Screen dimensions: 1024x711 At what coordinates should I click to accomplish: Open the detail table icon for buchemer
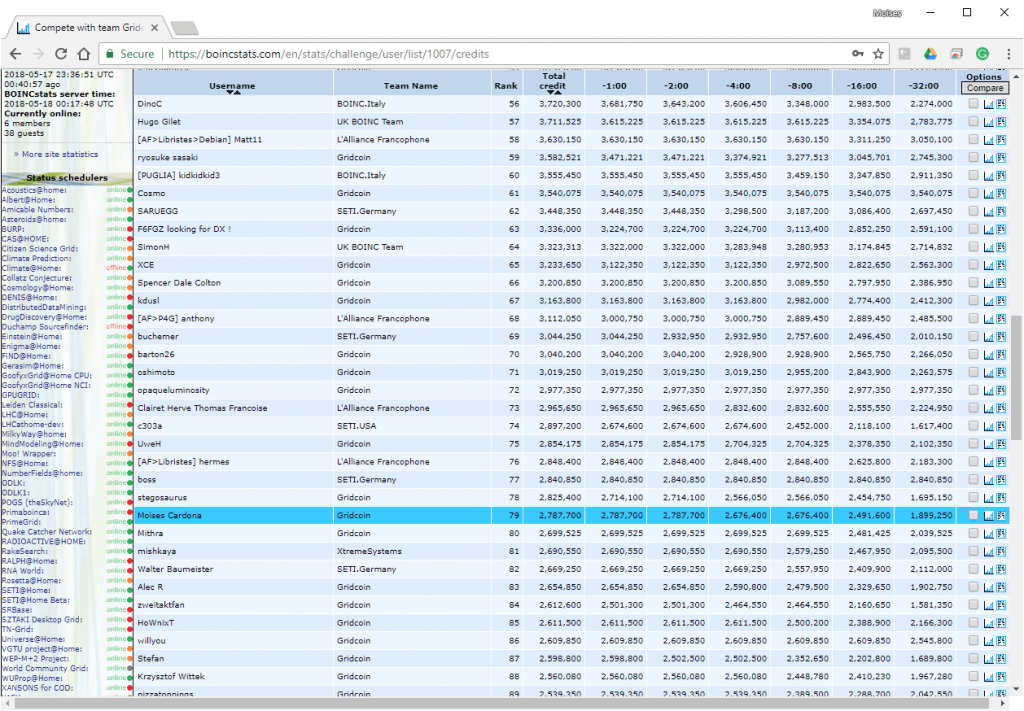[x=1001, y=336]
